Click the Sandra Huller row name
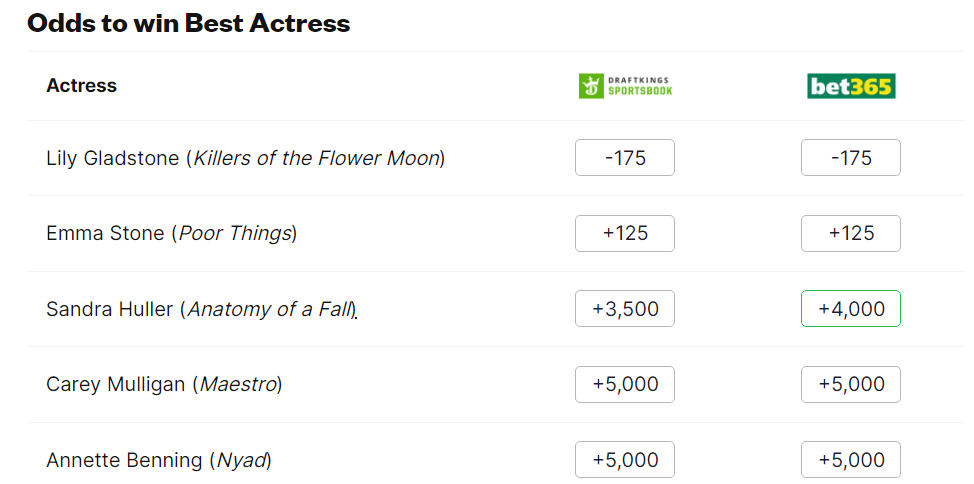Viewport: 974px width, 484px height. tap(110, 309)
